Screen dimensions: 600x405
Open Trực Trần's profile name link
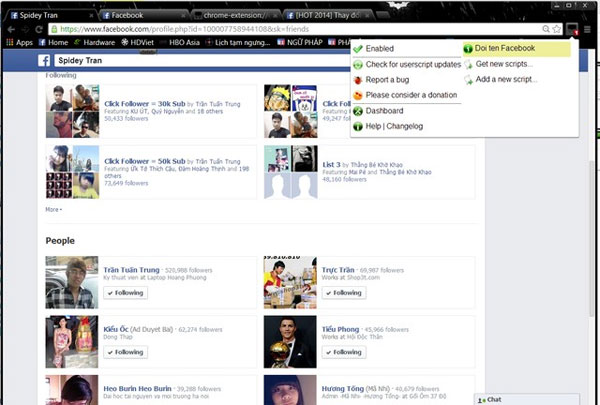pos(338,270)
